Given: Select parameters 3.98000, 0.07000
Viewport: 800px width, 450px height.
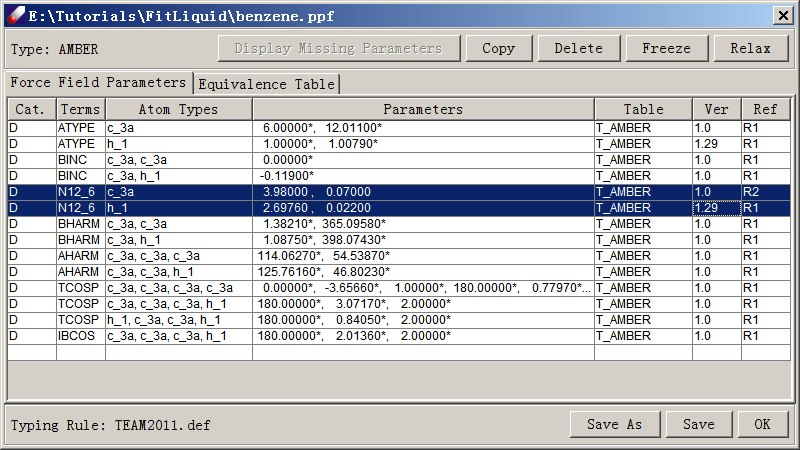Looking at the screenshot, I should 423,192.
